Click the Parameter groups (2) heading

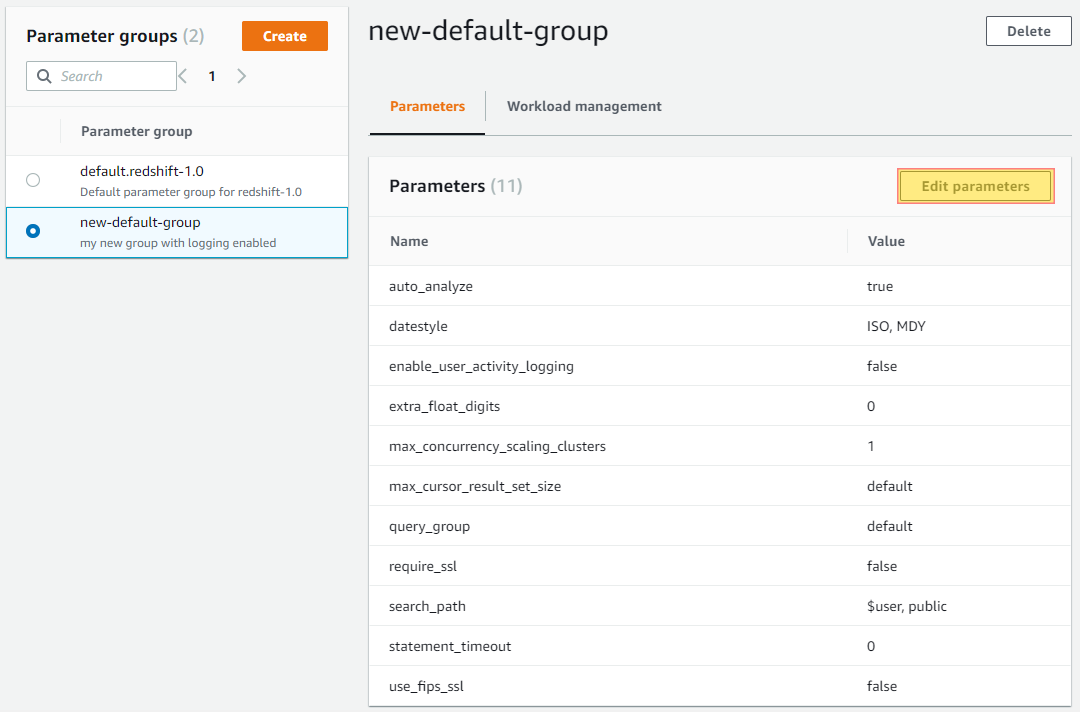(115, 36)
